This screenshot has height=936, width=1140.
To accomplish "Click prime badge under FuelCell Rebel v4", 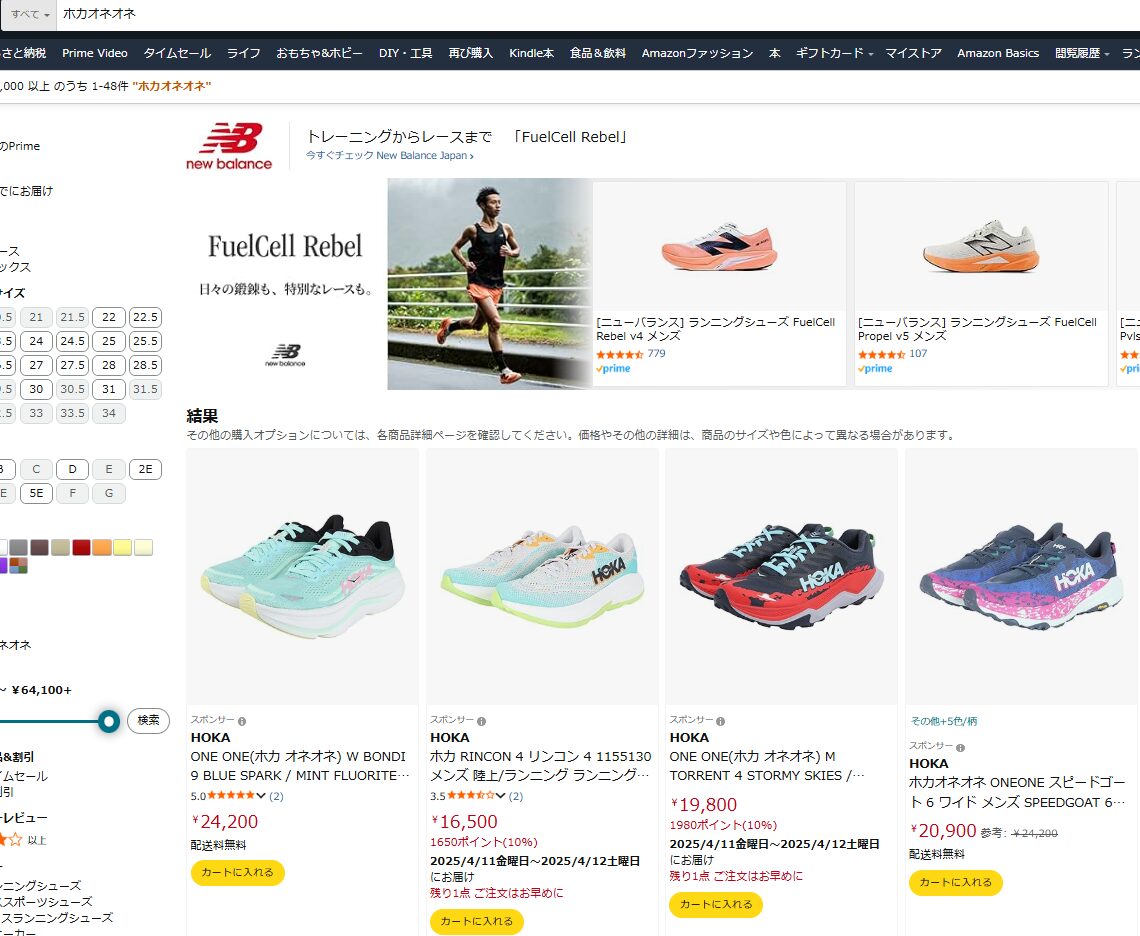I will (614, 369).
